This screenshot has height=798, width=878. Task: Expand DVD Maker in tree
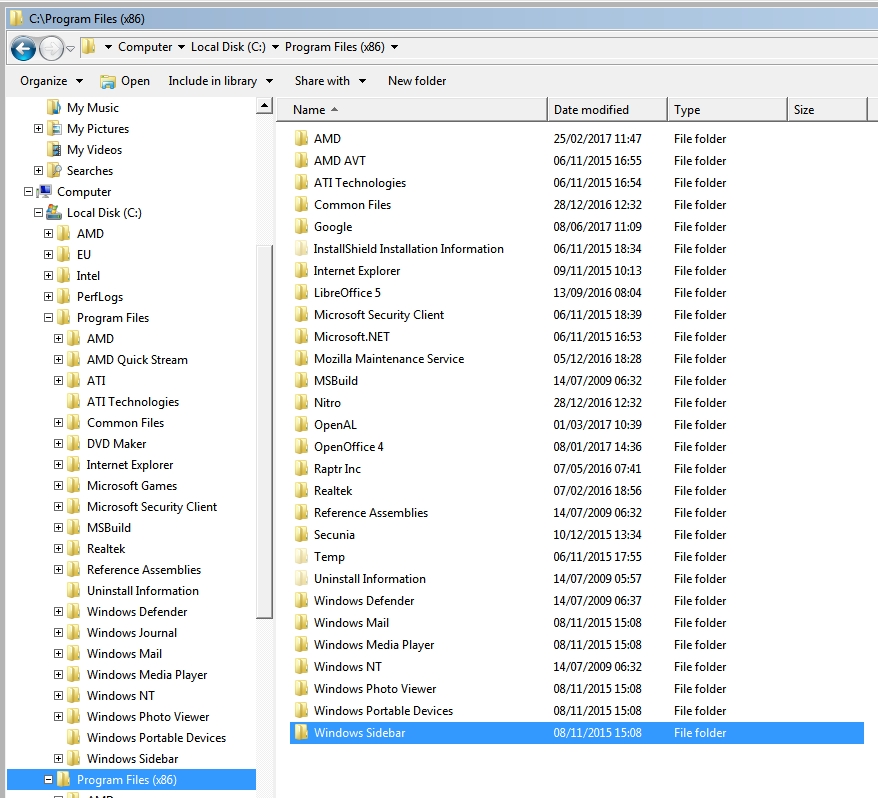(58, 444)
